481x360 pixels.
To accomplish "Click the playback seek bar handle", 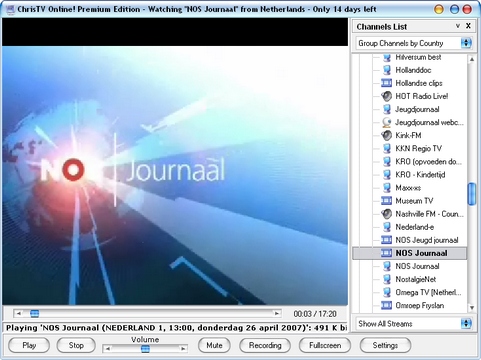I will (34, 313).
